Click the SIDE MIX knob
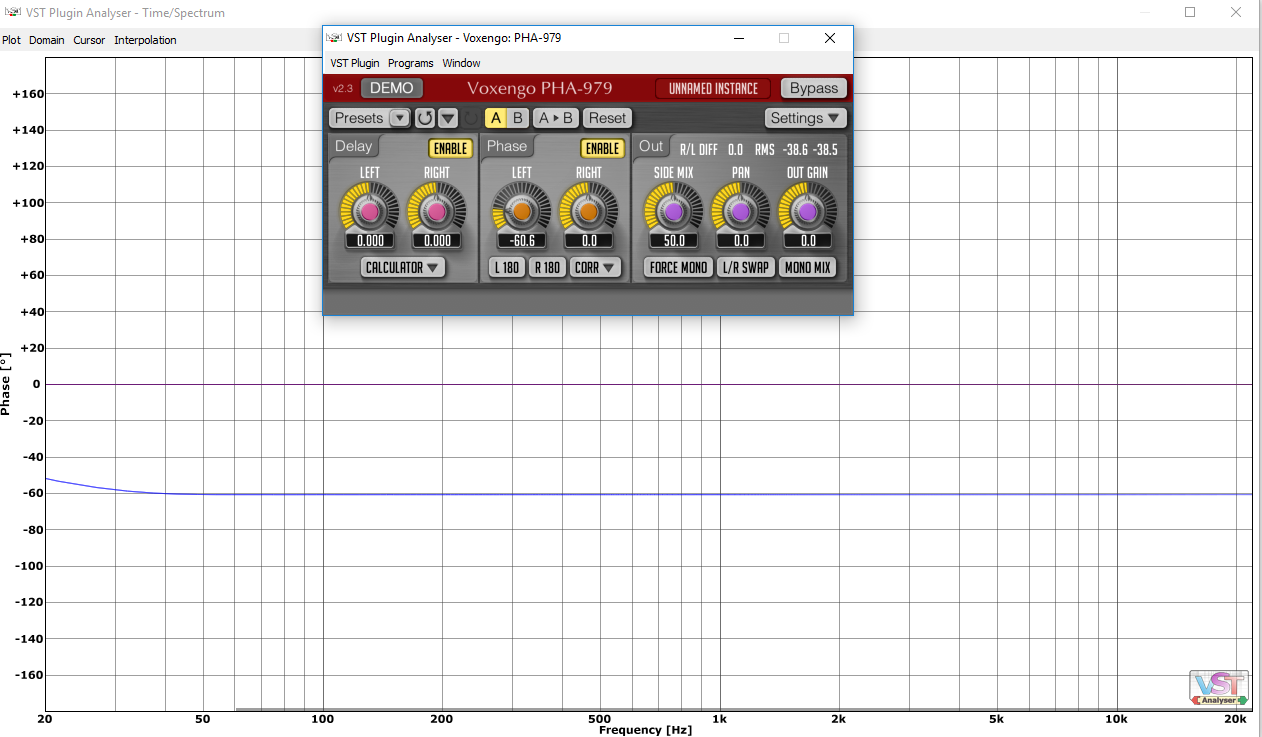 click(x=673, y=212)
